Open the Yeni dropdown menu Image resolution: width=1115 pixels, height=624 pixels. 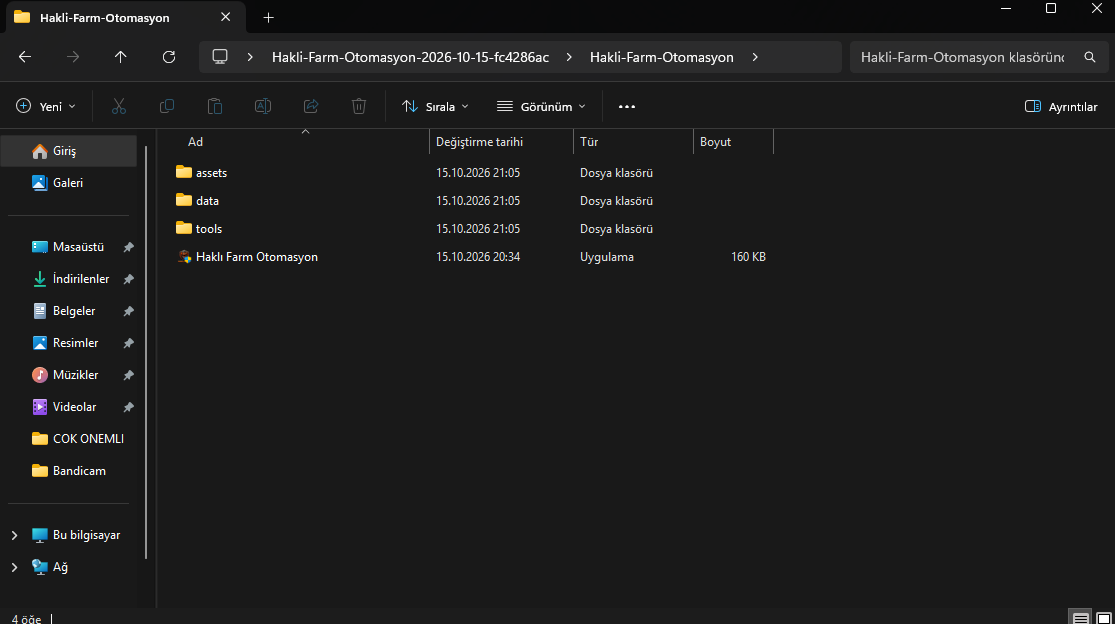(x=46, y=107)
